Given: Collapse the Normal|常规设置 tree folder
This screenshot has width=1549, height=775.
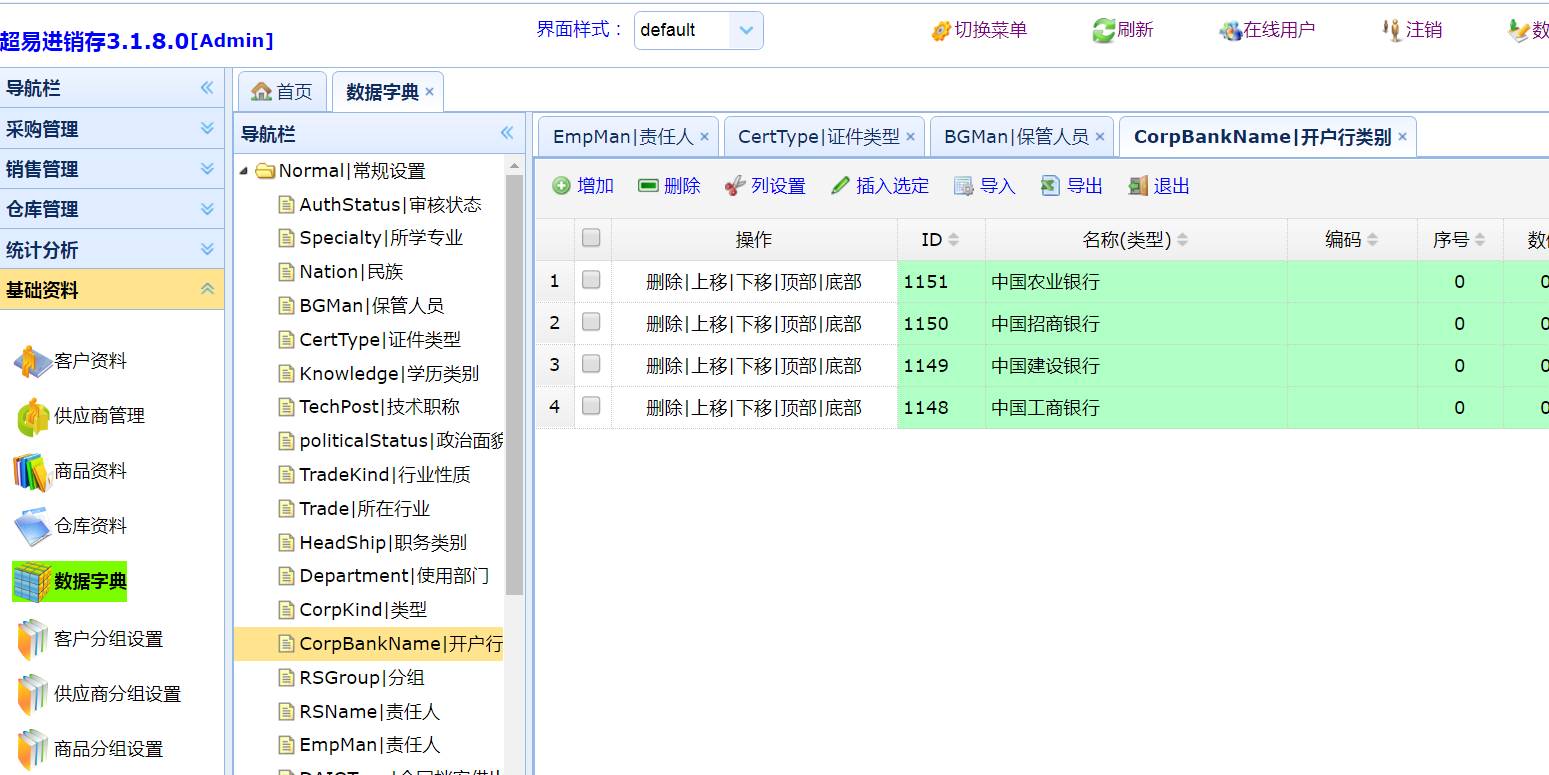Looking at the screenshot, I should coord(244,171).
